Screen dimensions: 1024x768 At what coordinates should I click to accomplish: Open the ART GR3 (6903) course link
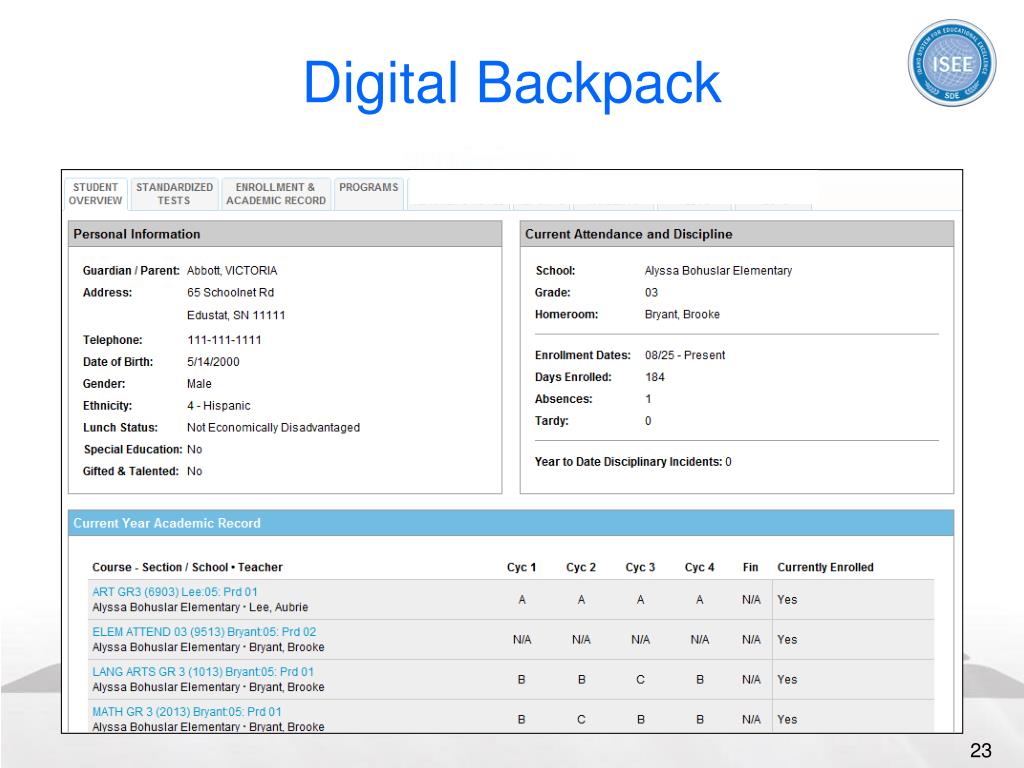[174, 592]
